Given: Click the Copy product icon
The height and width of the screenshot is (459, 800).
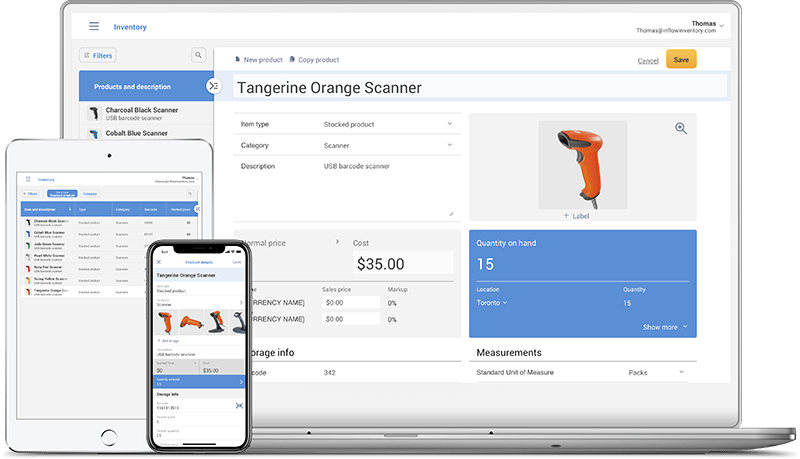Looking at the screenshot, I should (x=292, y=60).
